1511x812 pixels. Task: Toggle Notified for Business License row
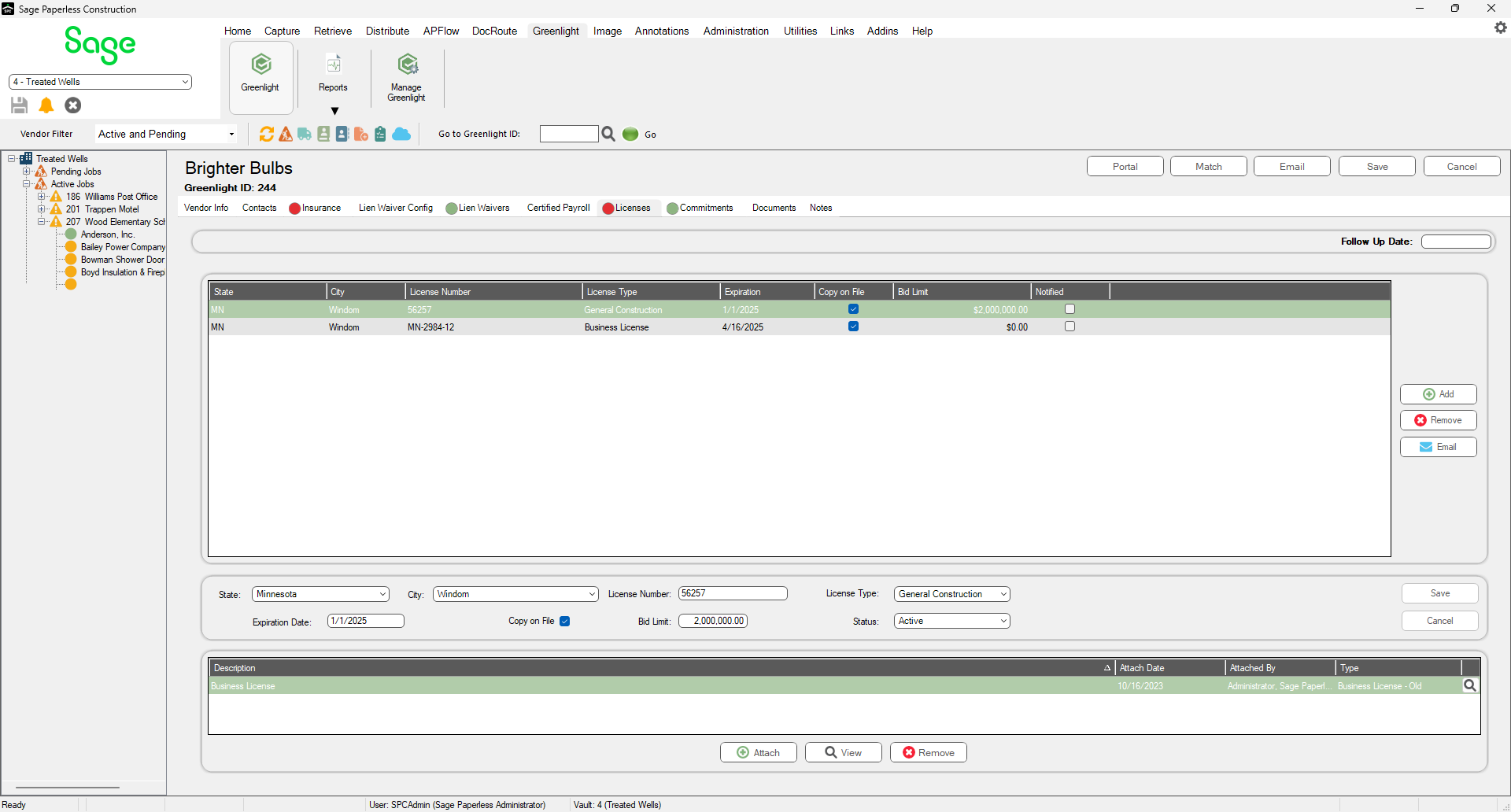coord(1070,327)
